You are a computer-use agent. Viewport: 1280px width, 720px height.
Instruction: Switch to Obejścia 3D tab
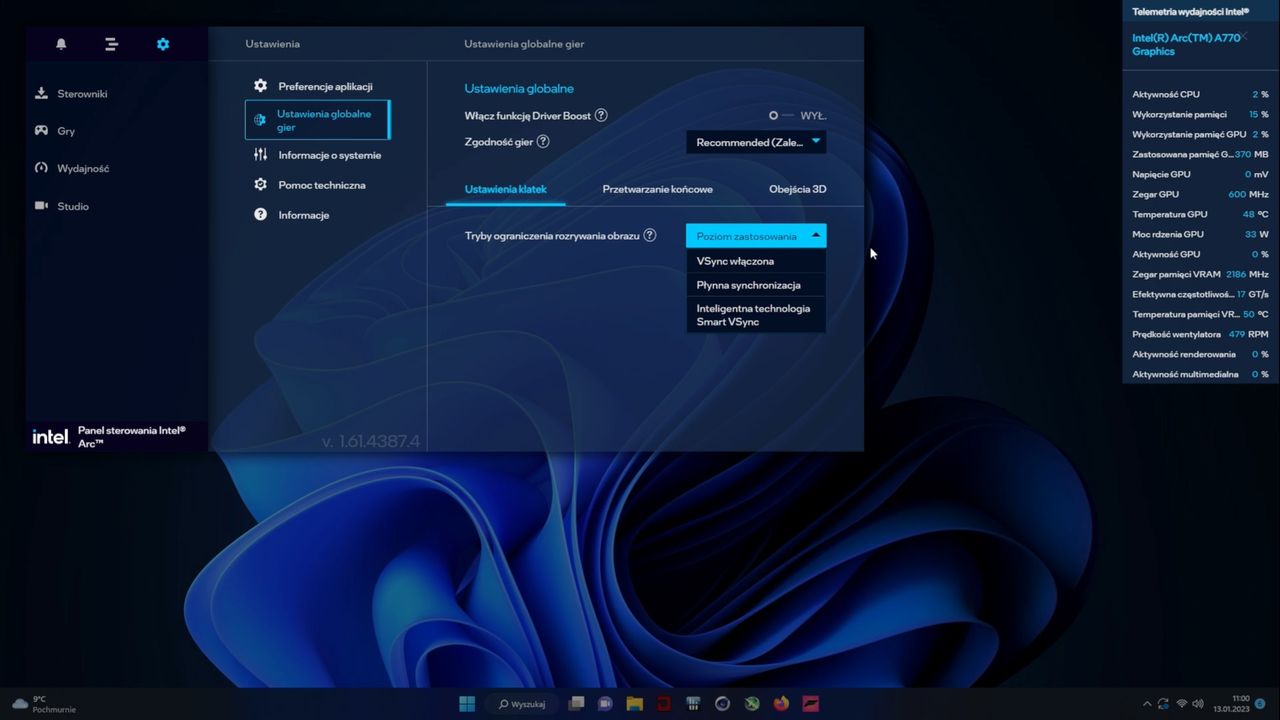(x=797, y=189)
